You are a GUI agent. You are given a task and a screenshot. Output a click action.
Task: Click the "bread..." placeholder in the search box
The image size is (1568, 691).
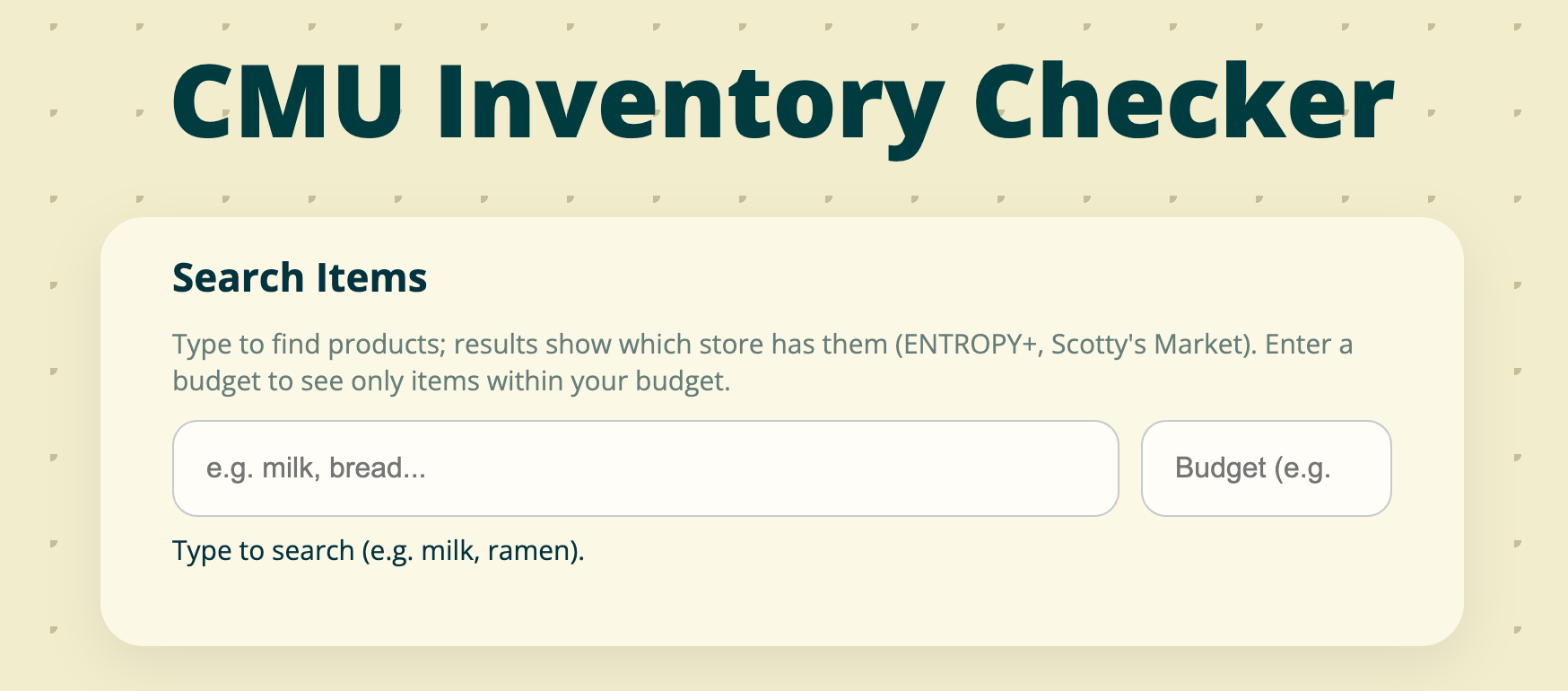pyautogui.click(x=378, y=468)
